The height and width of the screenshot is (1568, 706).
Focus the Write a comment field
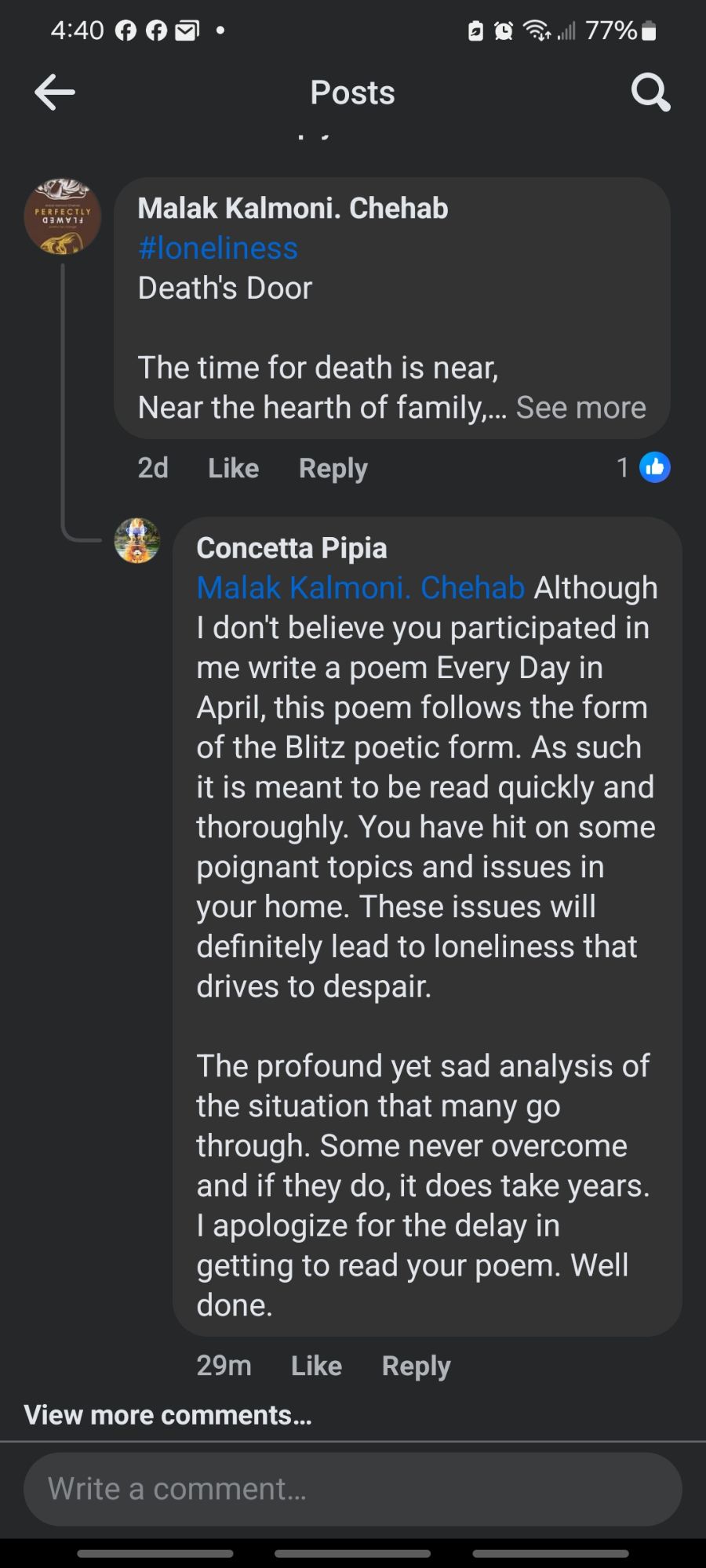[x=353, y=1489]
